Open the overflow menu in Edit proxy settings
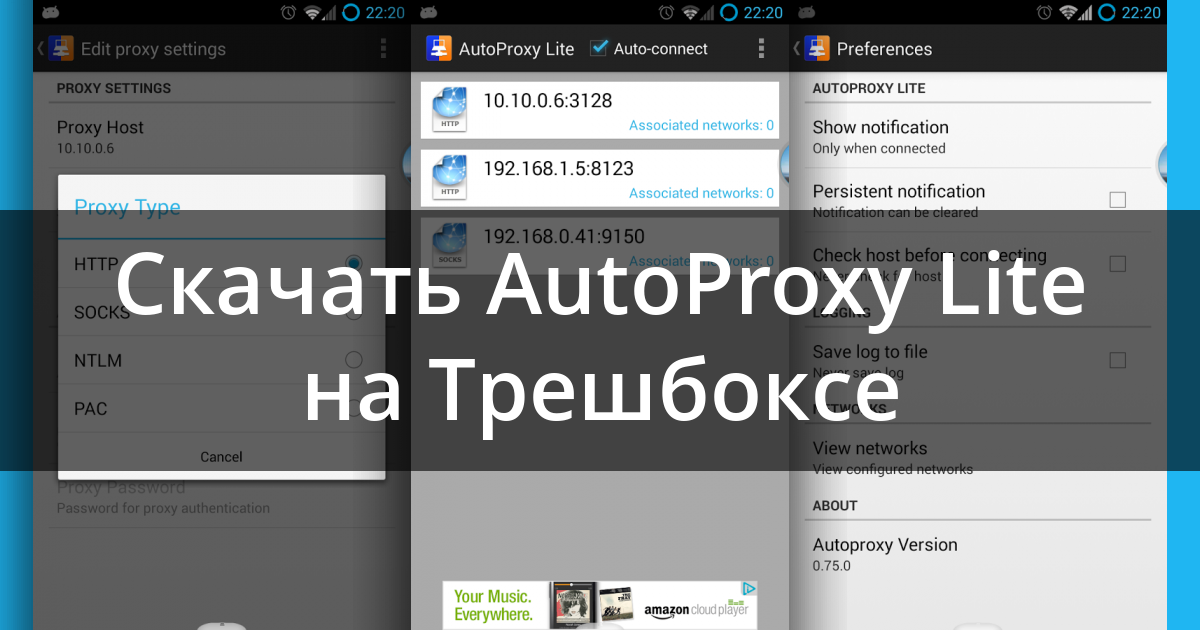Viewport: 1200px width, 630px height. tap(383, 49)
